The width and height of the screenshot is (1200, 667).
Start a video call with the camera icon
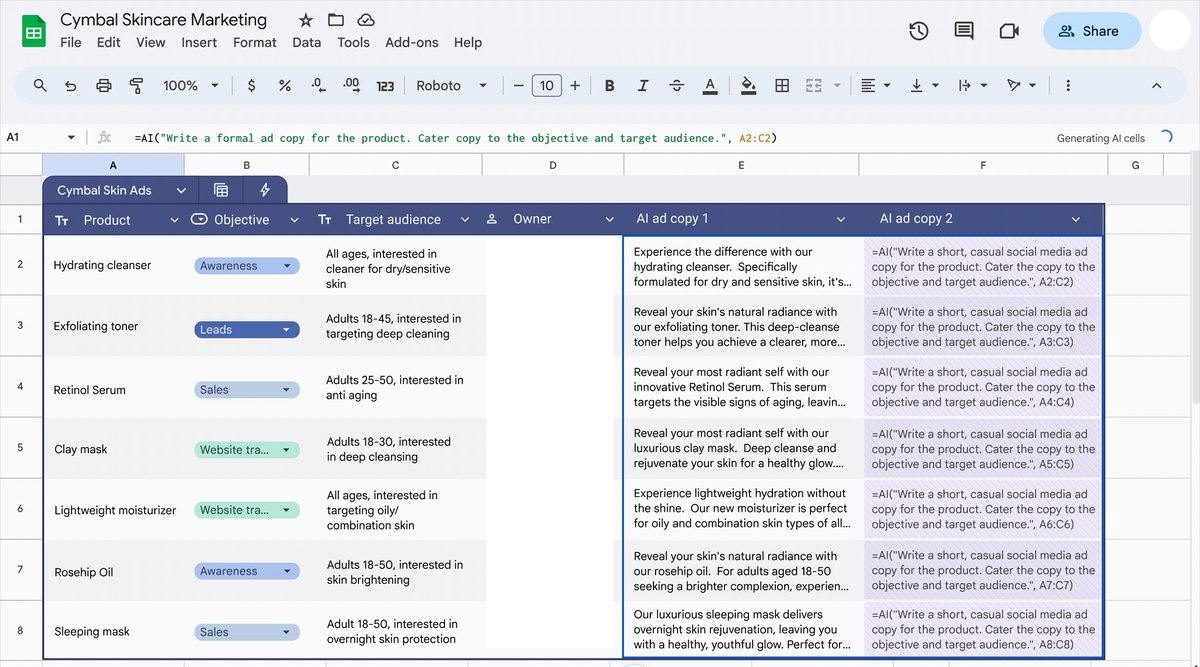[1009, 31]
